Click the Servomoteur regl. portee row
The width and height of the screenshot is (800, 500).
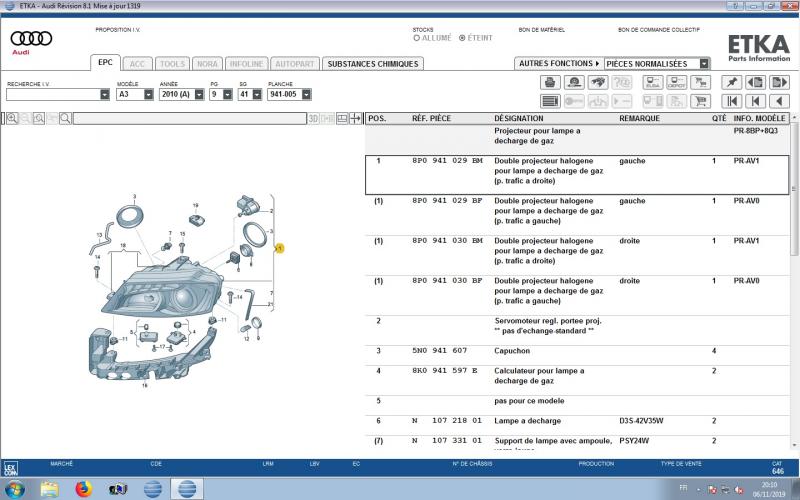click(577, 330)
